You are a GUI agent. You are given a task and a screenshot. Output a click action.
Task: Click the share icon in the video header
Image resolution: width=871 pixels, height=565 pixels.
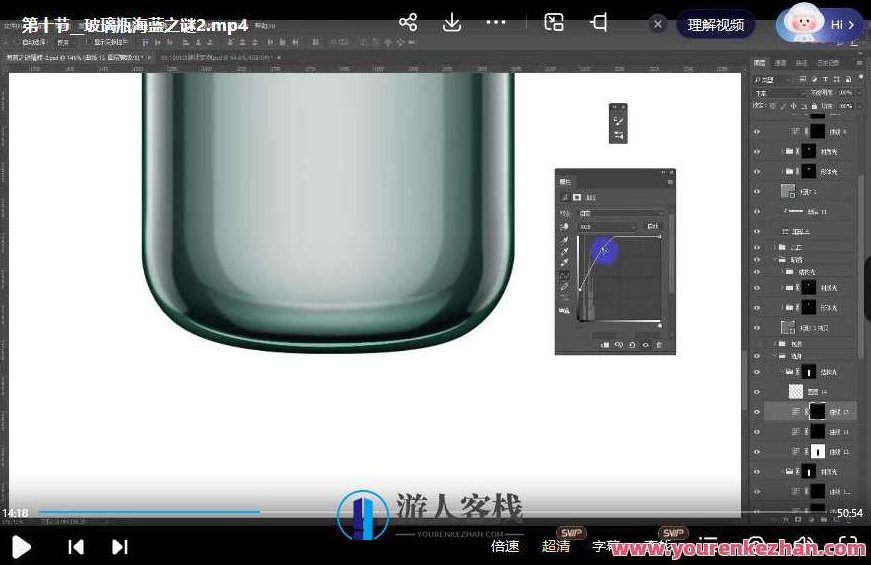point(408,23)
